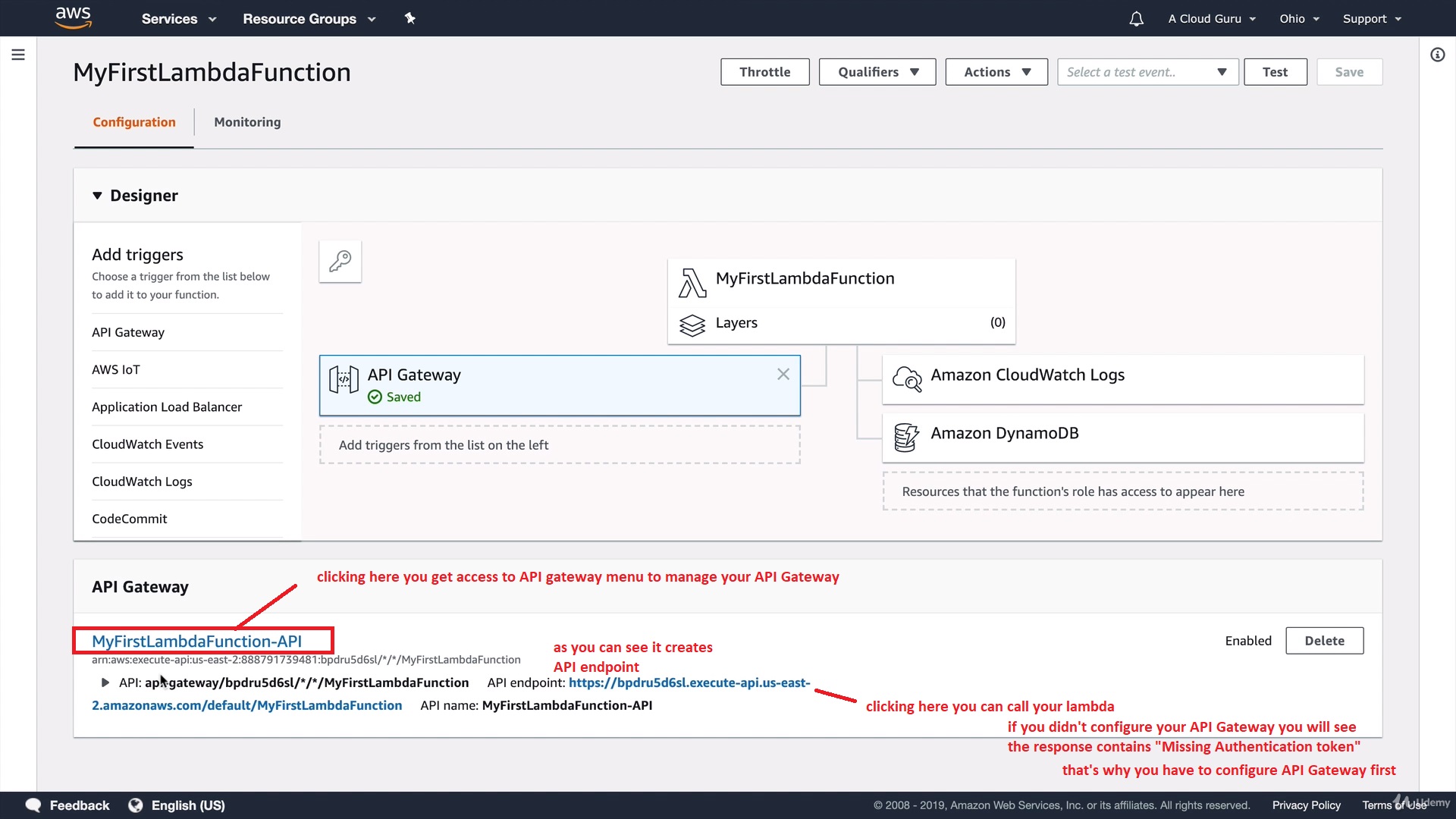Expand the API details triangle
The width and height of the screenshot is (1456, 819).
point(105,682)
